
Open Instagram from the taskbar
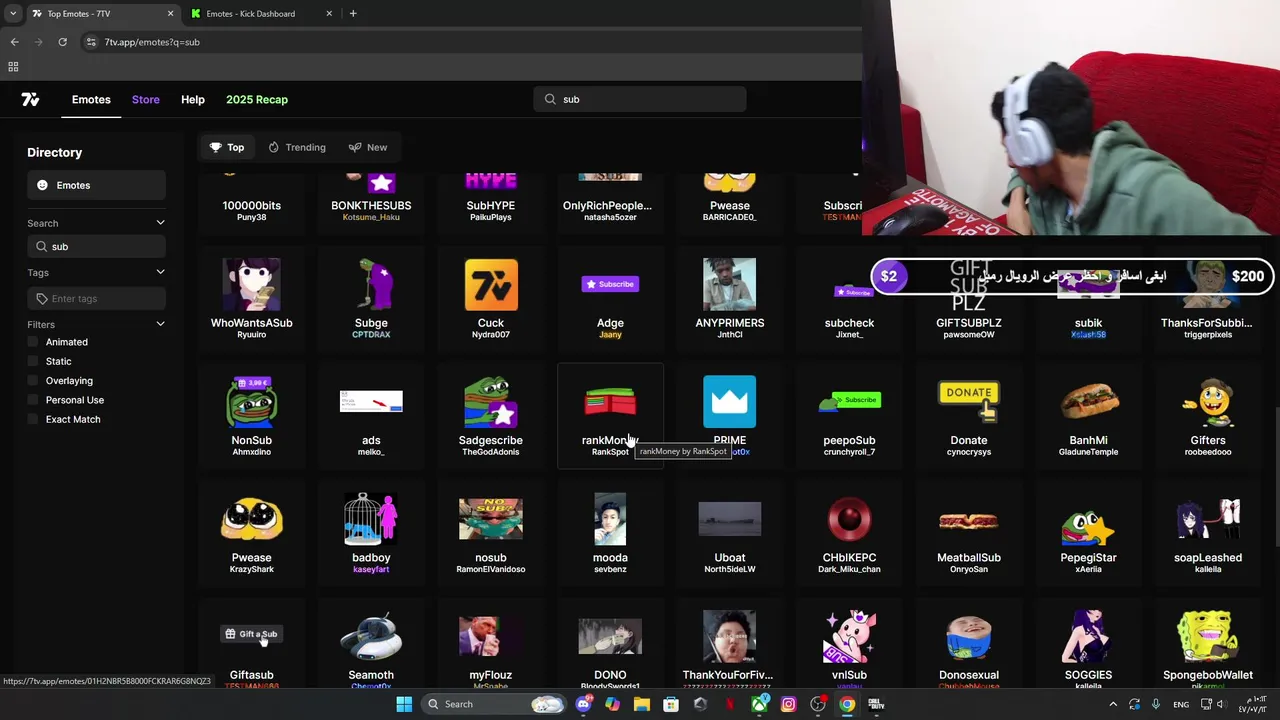789,704
